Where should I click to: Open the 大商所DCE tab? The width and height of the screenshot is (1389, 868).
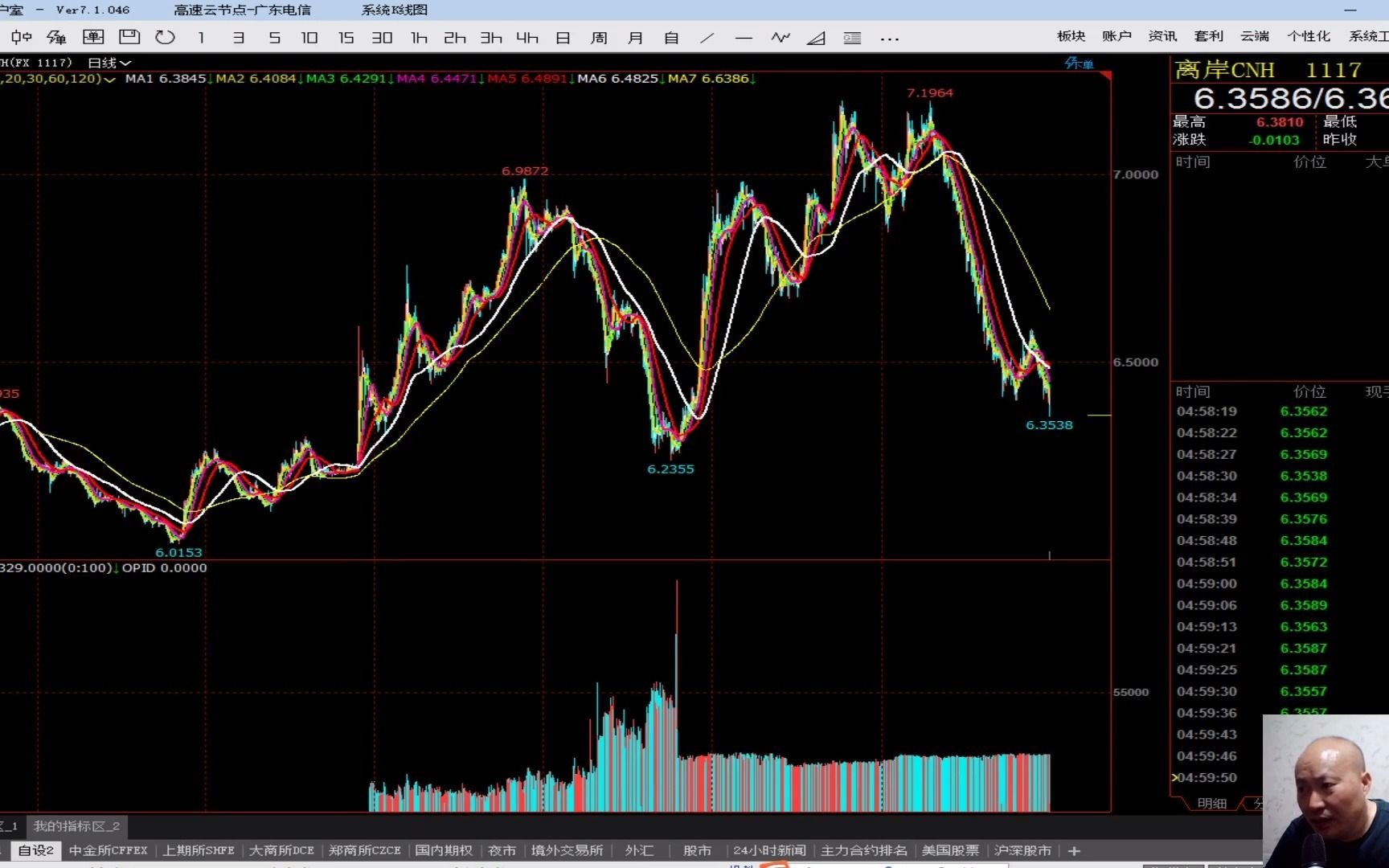click(x=281, y=850)
